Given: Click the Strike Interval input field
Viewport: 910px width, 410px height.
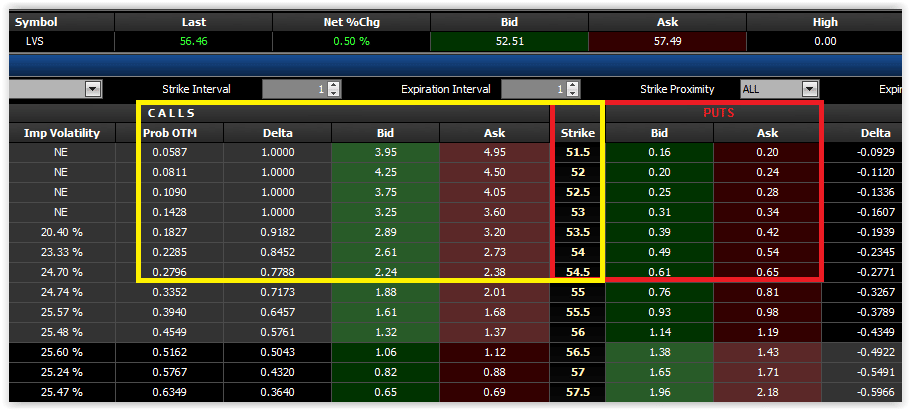Looking at the screenshot, I should coord(293,89).
